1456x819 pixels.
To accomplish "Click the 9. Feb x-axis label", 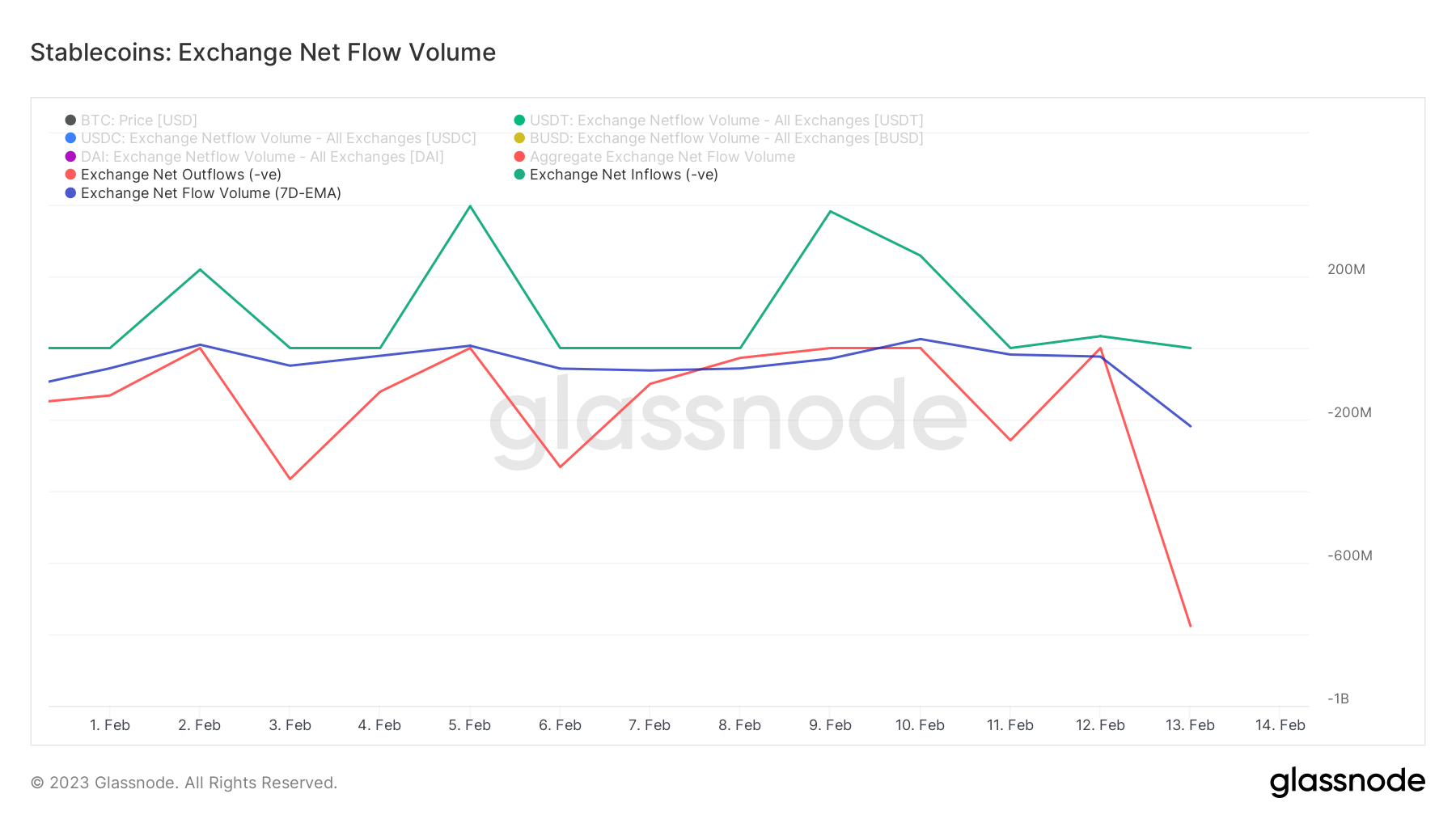I will [x=830, y=725].
